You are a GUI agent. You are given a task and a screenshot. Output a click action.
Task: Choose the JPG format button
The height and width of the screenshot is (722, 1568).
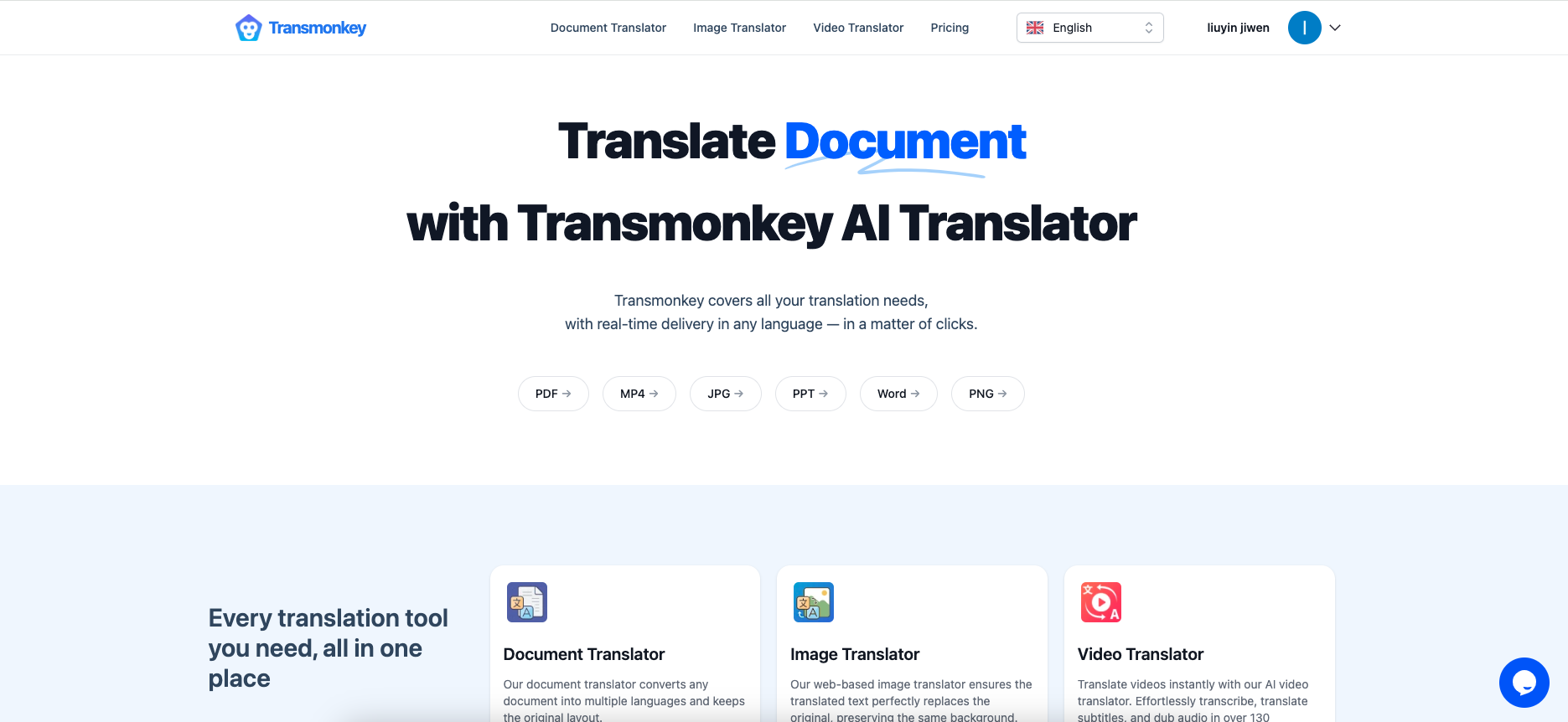[726, 394]
